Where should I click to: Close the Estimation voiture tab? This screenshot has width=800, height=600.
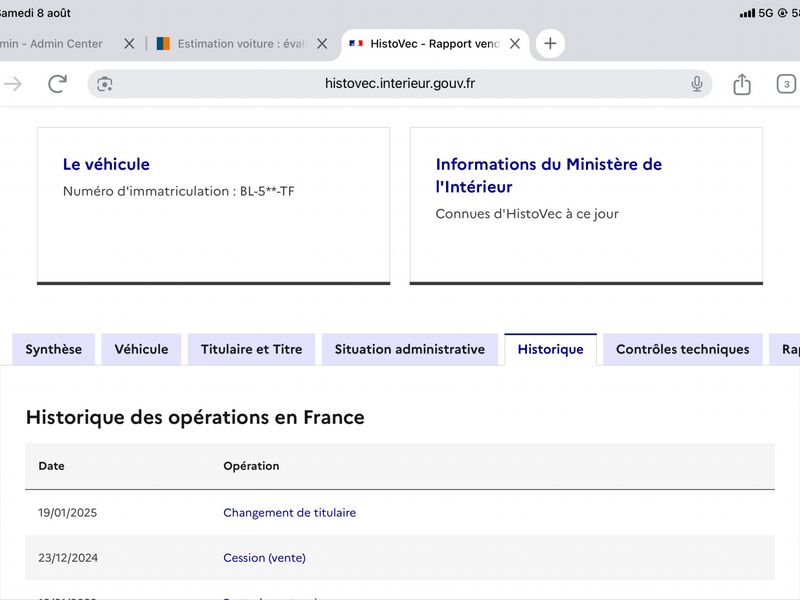[322, 44]
